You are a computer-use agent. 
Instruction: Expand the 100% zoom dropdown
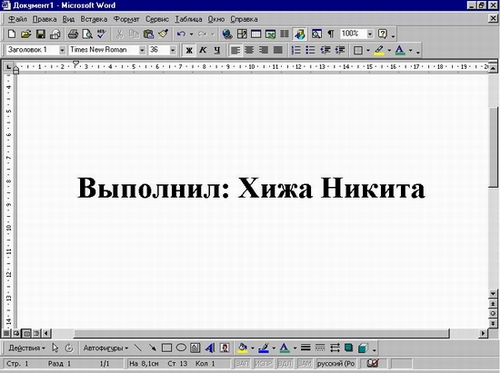click(370, 34)
